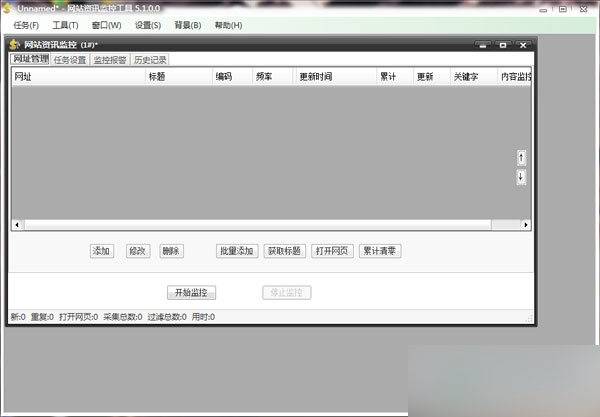The image size is (600, 417).
Task: Click the 采集总数:0 status entry
Action: [123, 317]
